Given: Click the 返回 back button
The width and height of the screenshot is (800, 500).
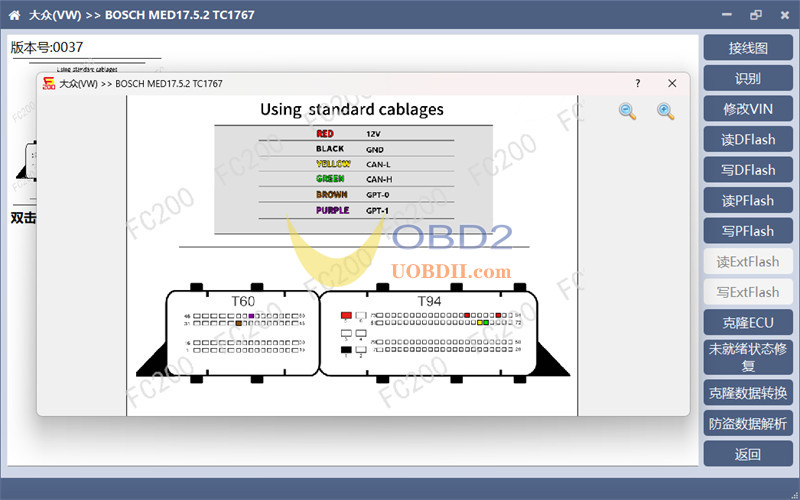Looking at the screenshot, I should pos(748,454).
